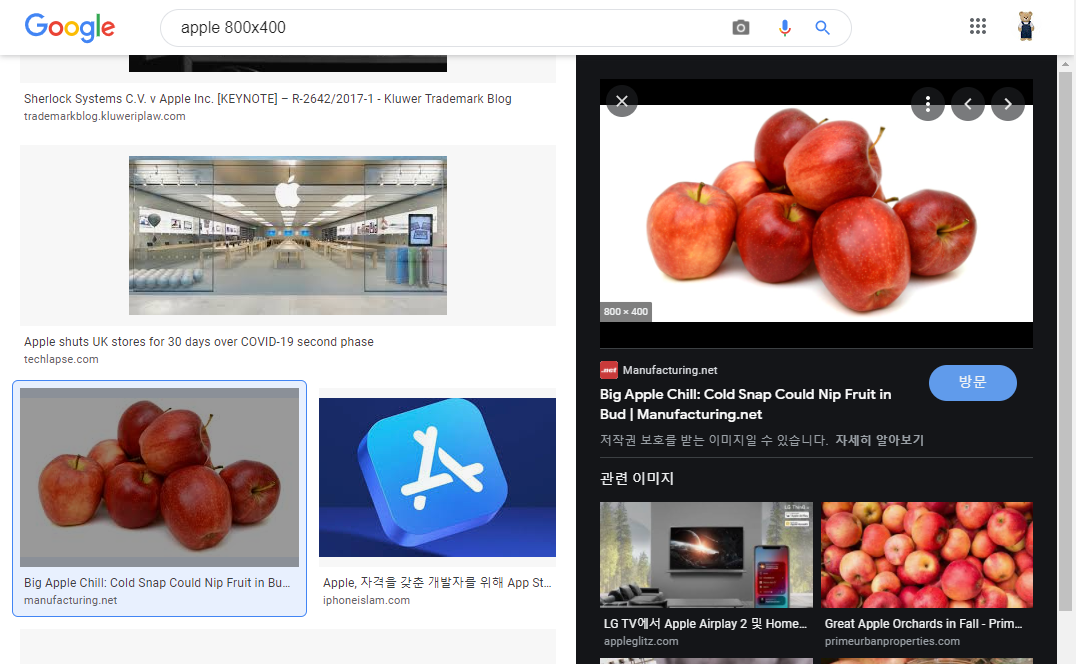
Task: Open Great Apple Orchards in Fall caption
Action: pos(924,624)
